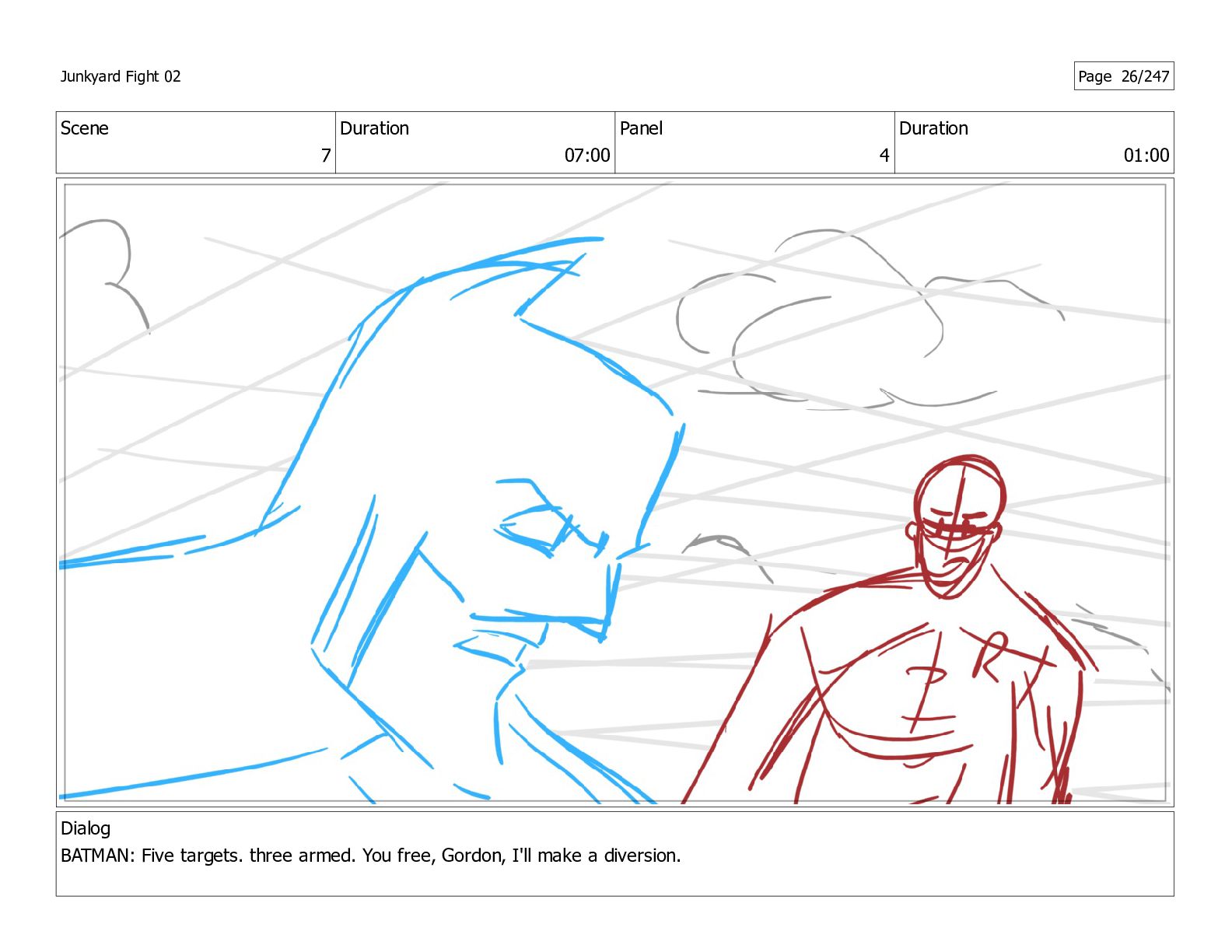Click the scene number value 7
1232x952 pixels.
tap(326, 156)
